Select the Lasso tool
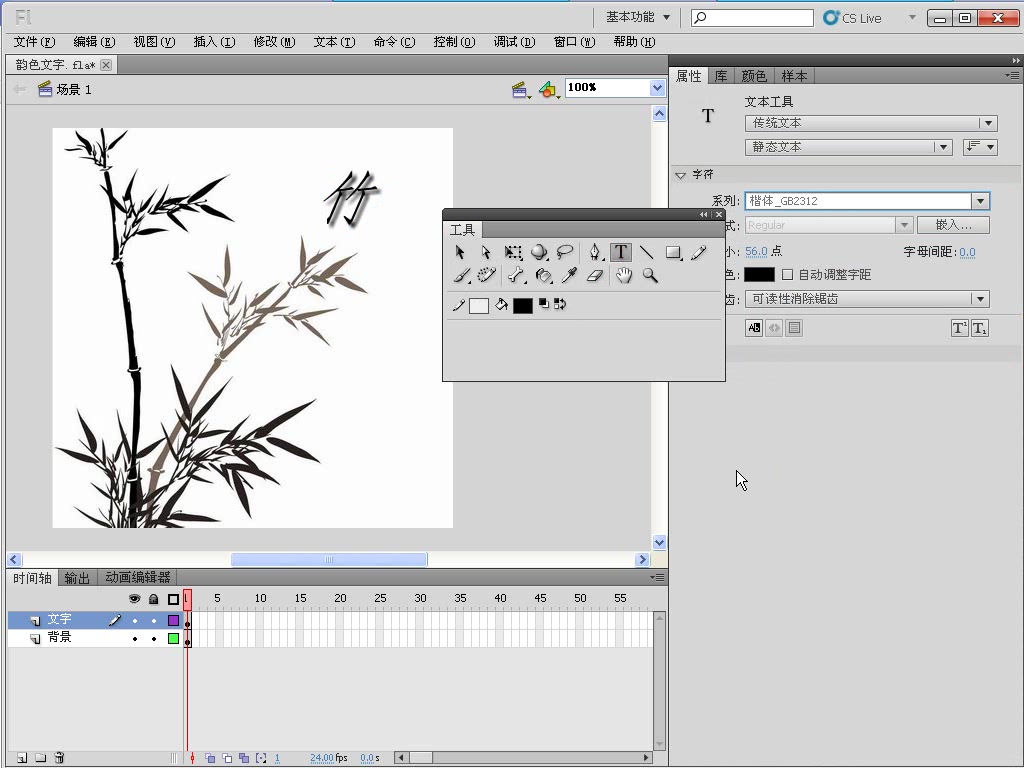This screenshot has height=768, width=1024. (x=565, y=250)
